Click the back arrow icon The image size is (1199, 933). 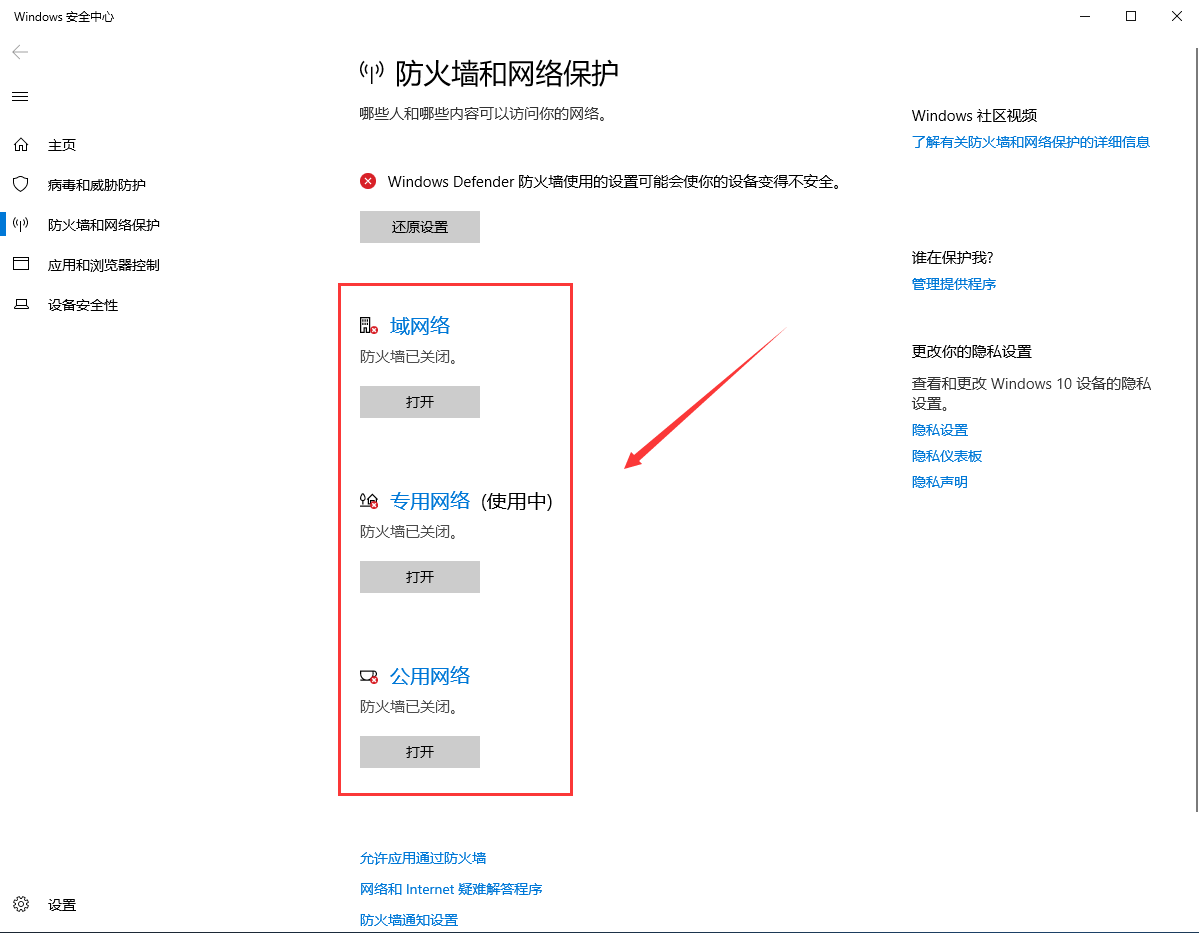[x=20, y=52]
